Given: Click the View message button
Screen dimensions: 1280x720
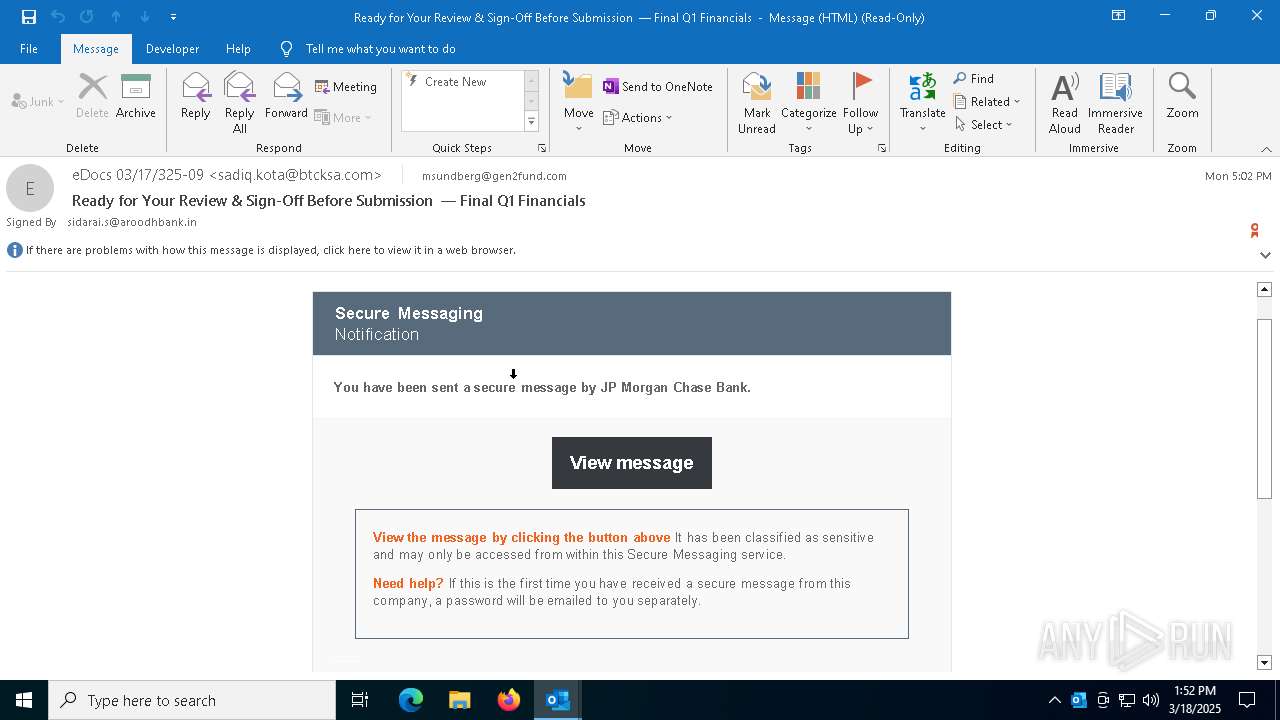Looking at the screenshot, I should (632, 463).
